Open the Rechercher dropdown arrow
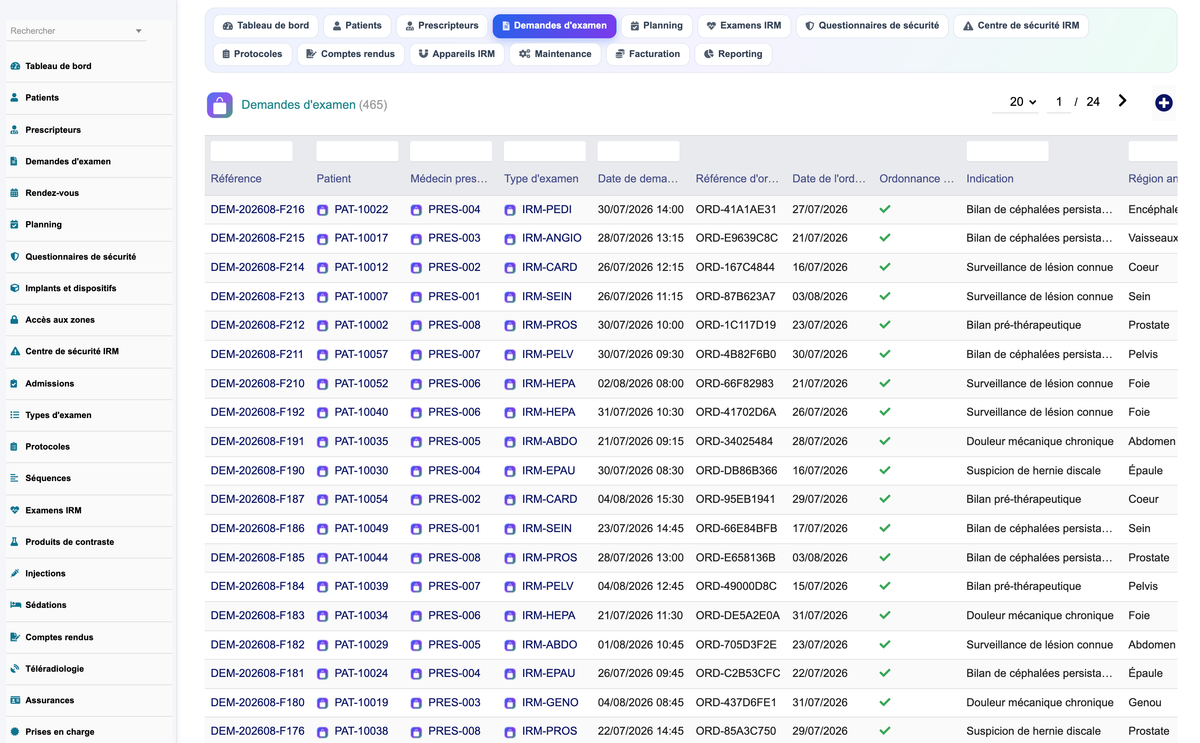Viewport: 1200px width, 743px height. tap(138, 32)
